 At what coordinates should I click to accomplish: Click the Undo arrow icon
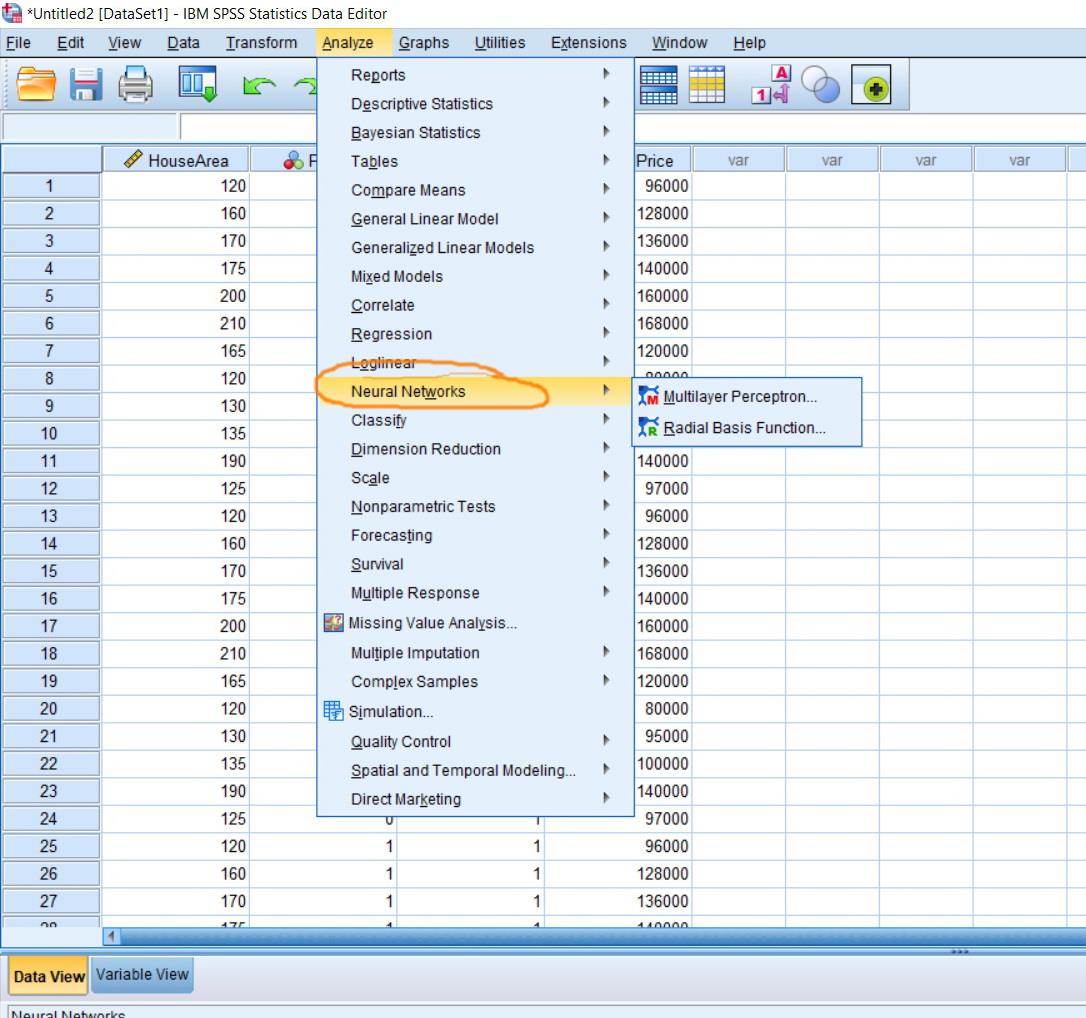(262, 85)
